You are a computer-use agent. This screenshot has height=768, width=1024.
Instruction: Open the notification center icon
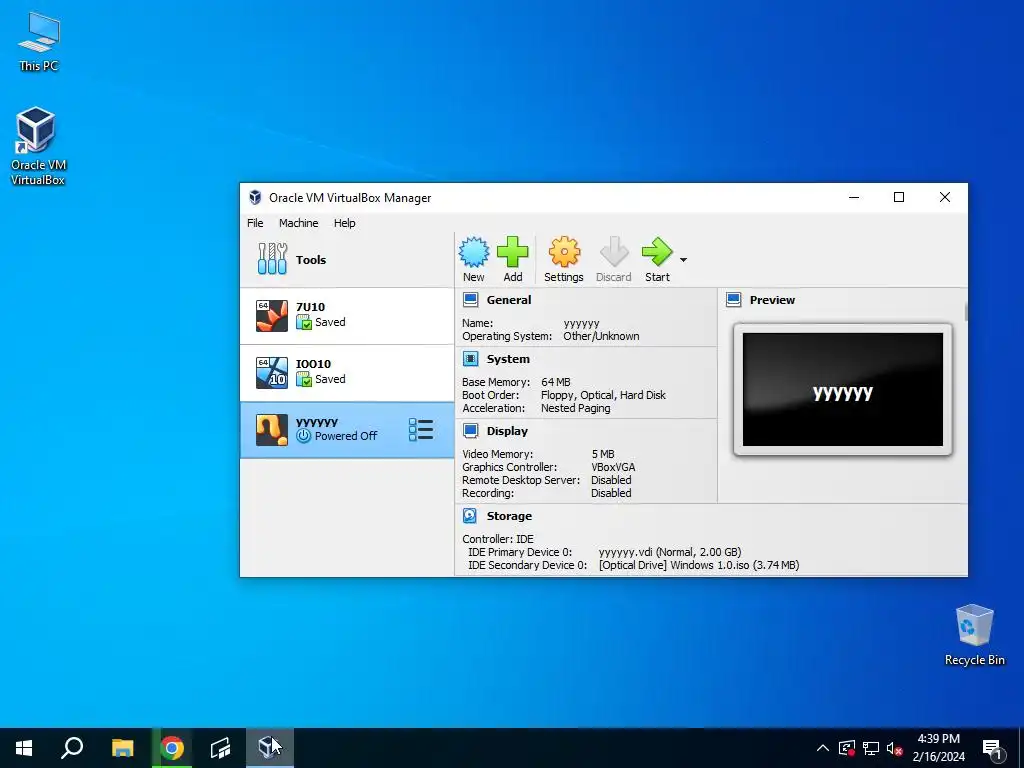tap(993, 748)
